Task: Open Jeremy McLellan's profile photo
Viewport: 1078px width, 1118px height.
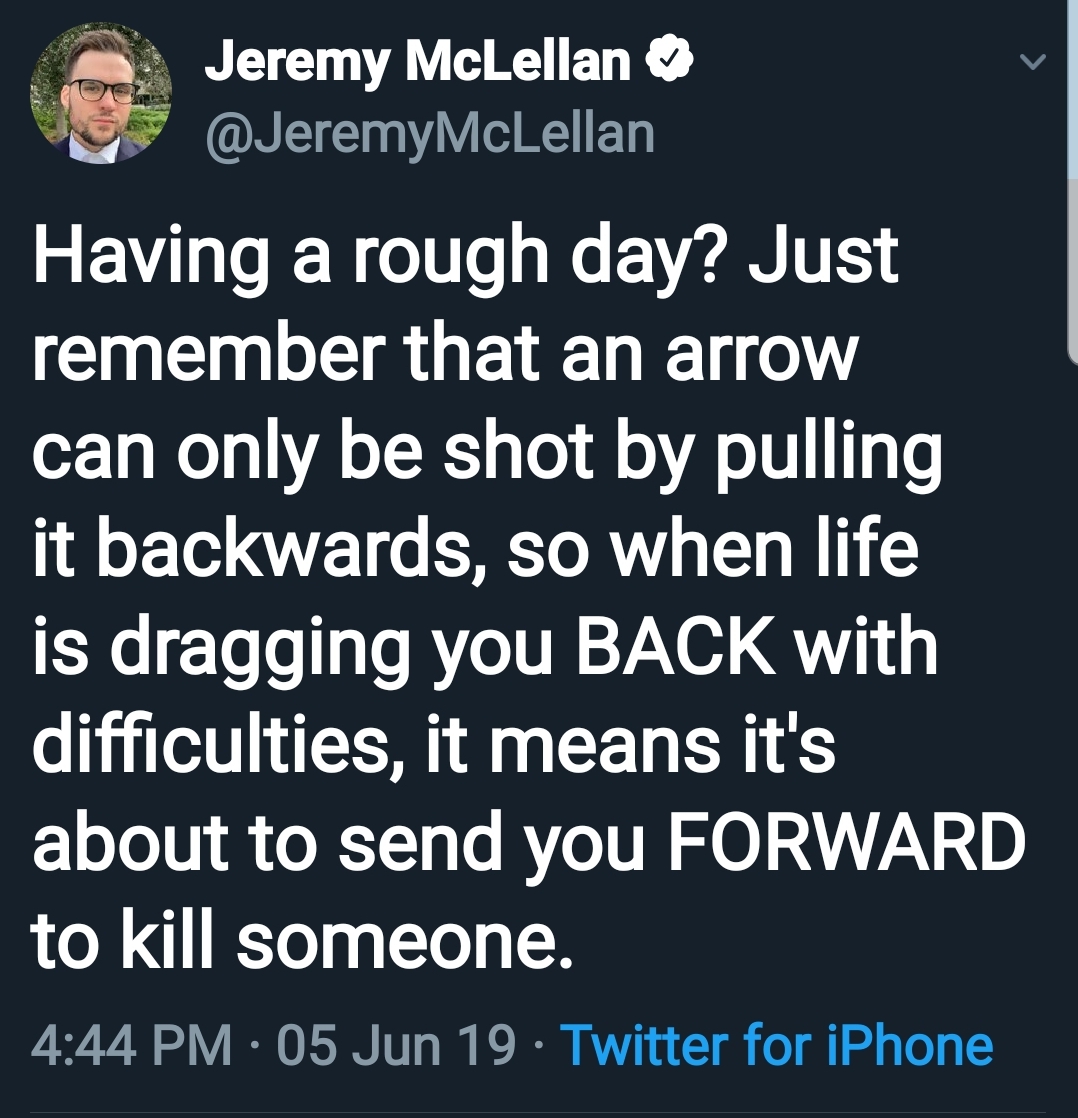Action: [x=102, y=93]
